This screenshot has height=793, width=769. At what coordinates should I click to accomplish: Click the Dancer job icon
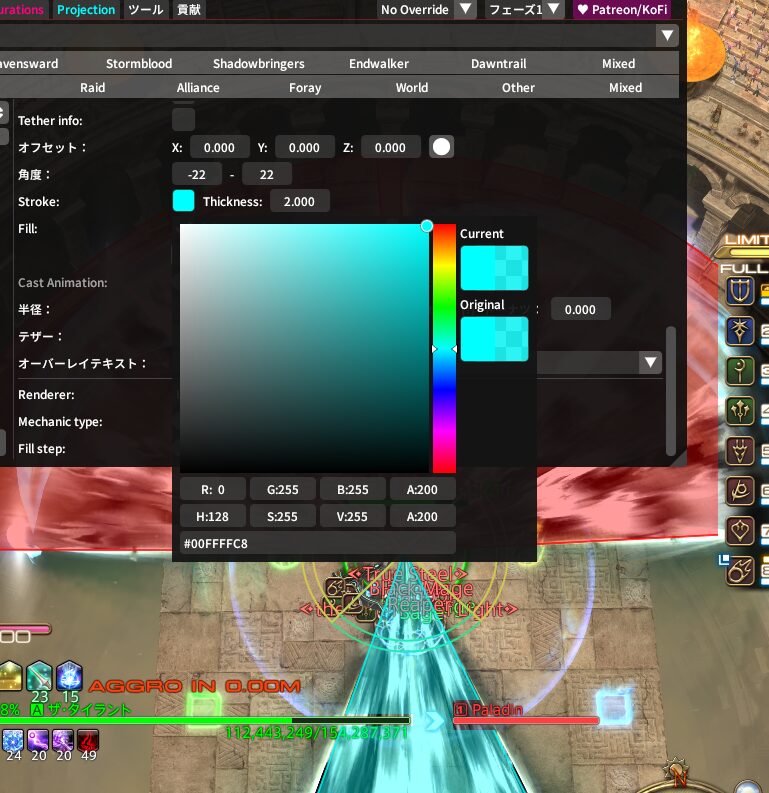(740, 530)
